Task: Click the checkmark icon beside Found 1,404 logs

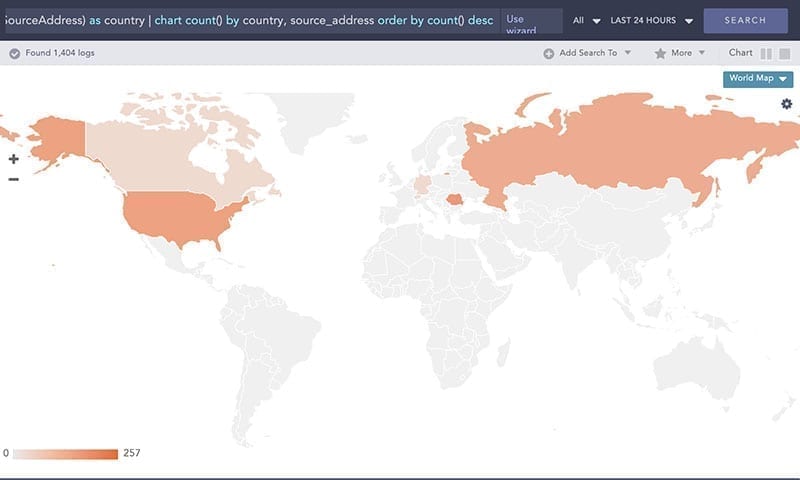Action: coord(15,53)
